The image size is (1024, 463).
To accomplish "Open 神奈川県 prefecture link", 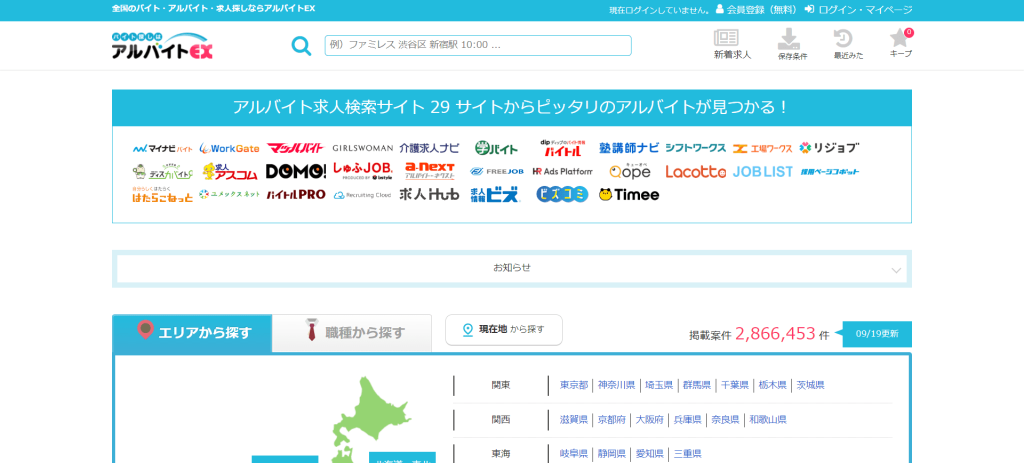I will (616, 385).
